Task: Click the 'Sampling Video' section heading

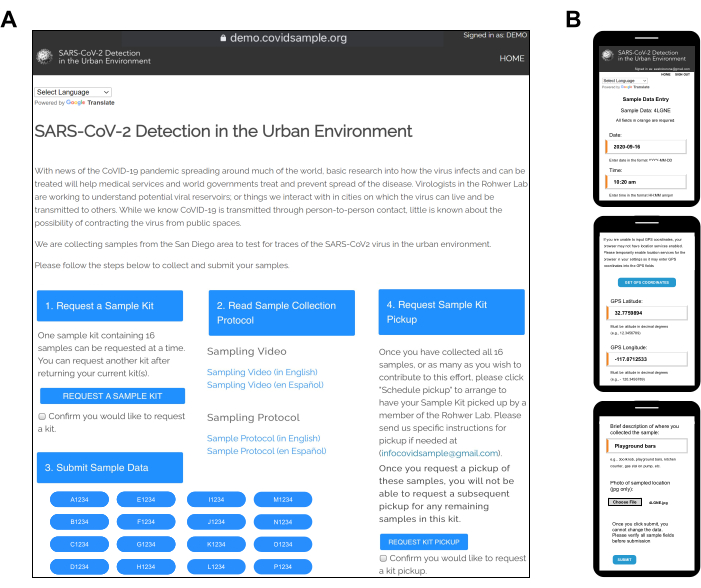Action: click(247, 351)
